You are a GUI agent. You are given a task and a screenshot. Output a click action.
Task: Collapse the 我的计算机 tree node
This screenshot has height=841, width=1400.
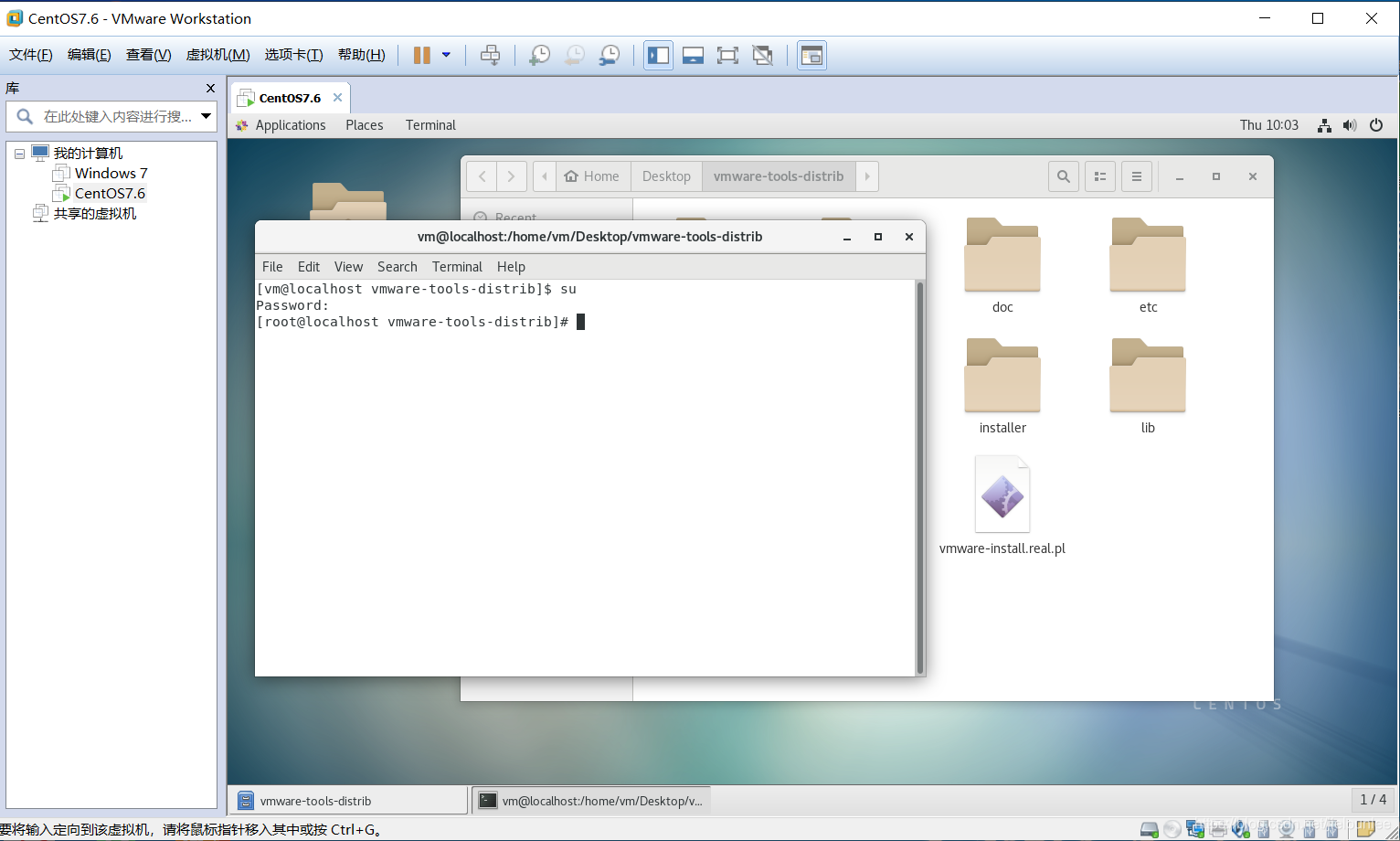pyautogui.click(x=19, y=154)
